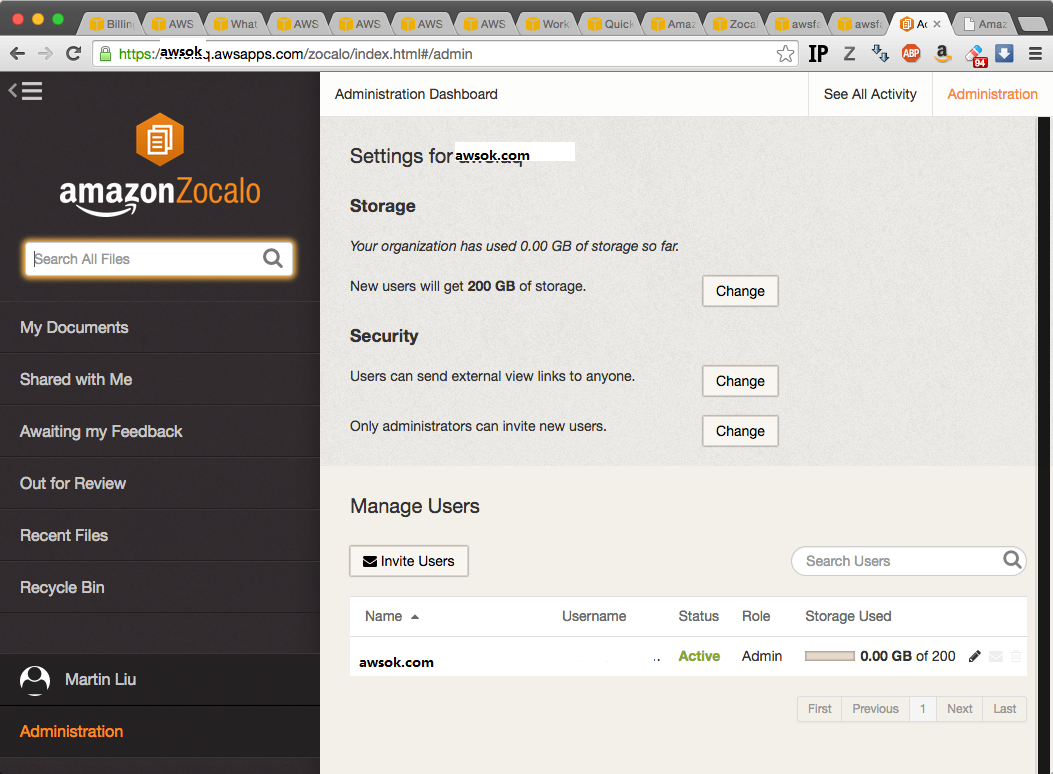Click the Amazon Zocalo logo

[x=160, y=165]
